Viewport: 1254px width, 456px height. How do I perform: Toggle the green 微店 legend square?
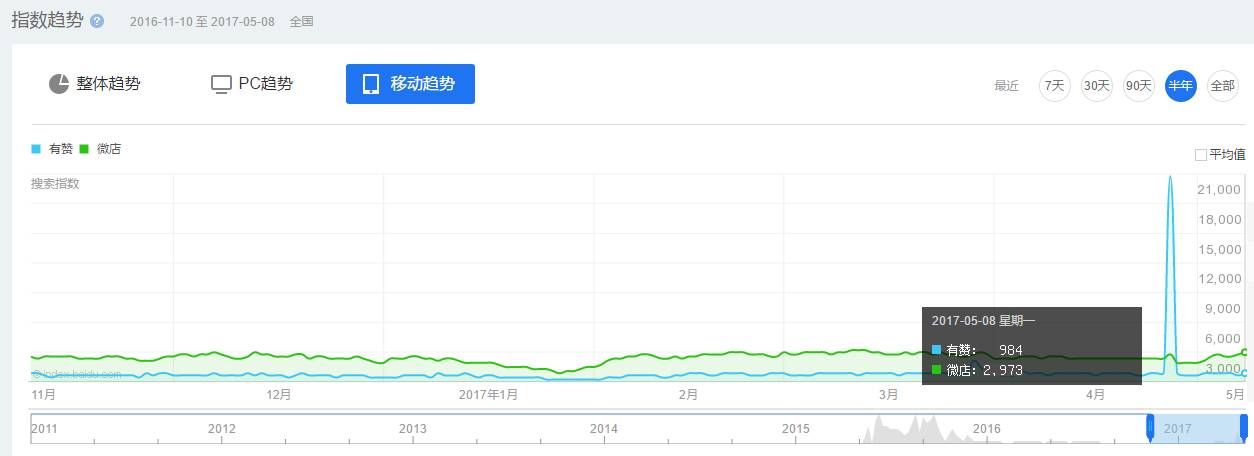(84, 149)
